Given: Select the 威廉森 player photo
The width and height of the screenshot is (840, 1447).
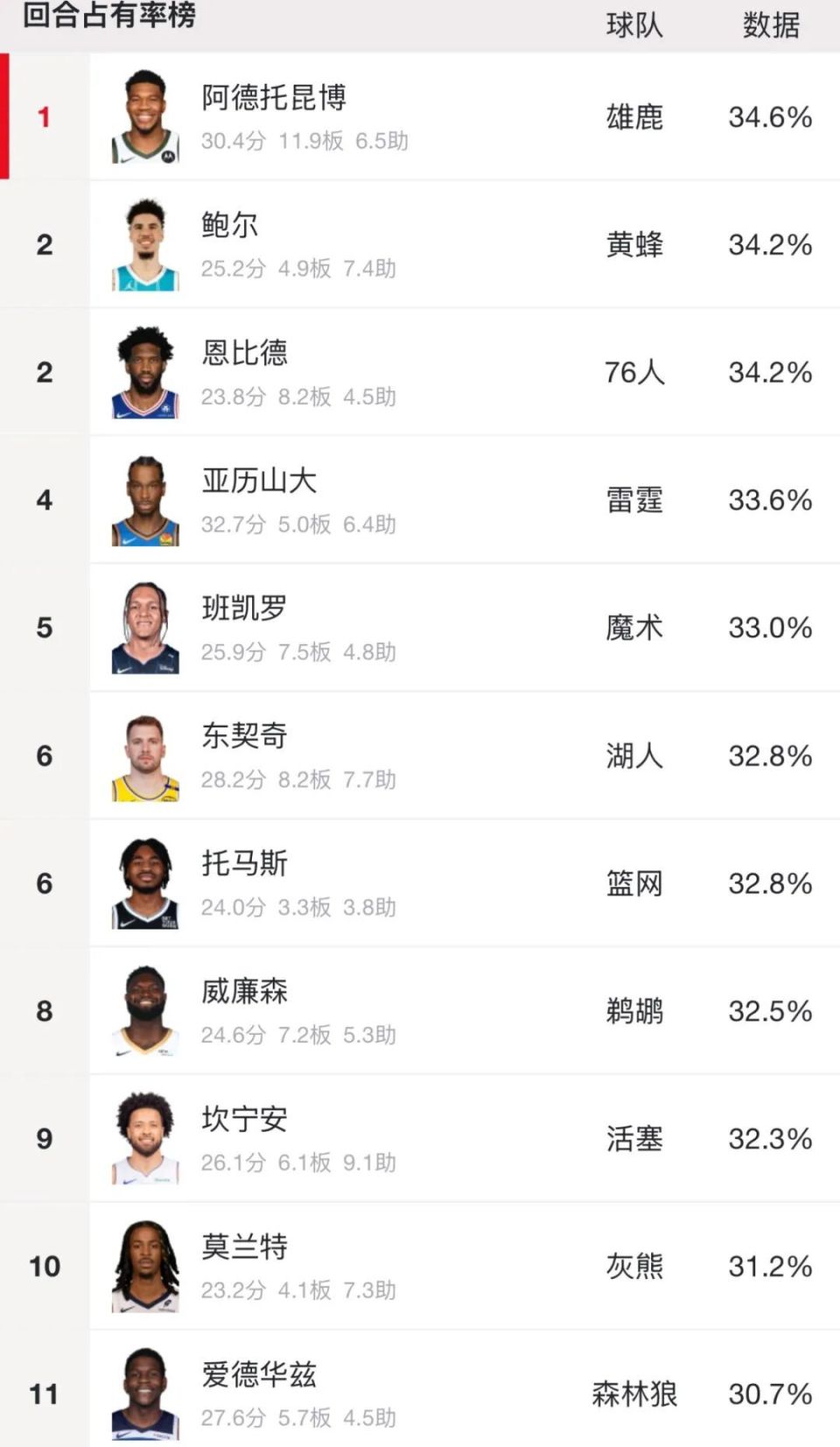Looking at the screenshot, I should pos(145,1011).
